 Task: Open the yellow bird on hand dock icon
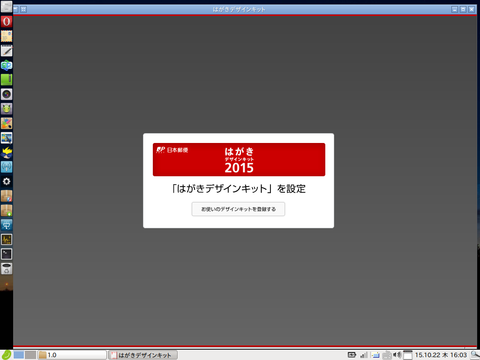point(7,152)
